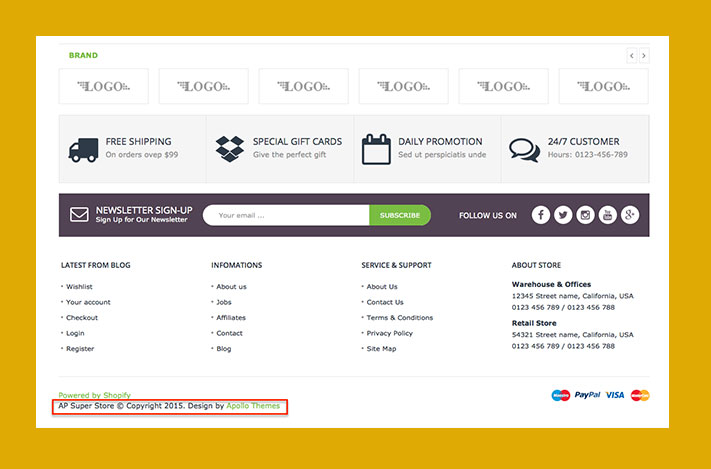Open the YouTube social icon
Screen dimensions: 711x469
(x=607, y=215)
